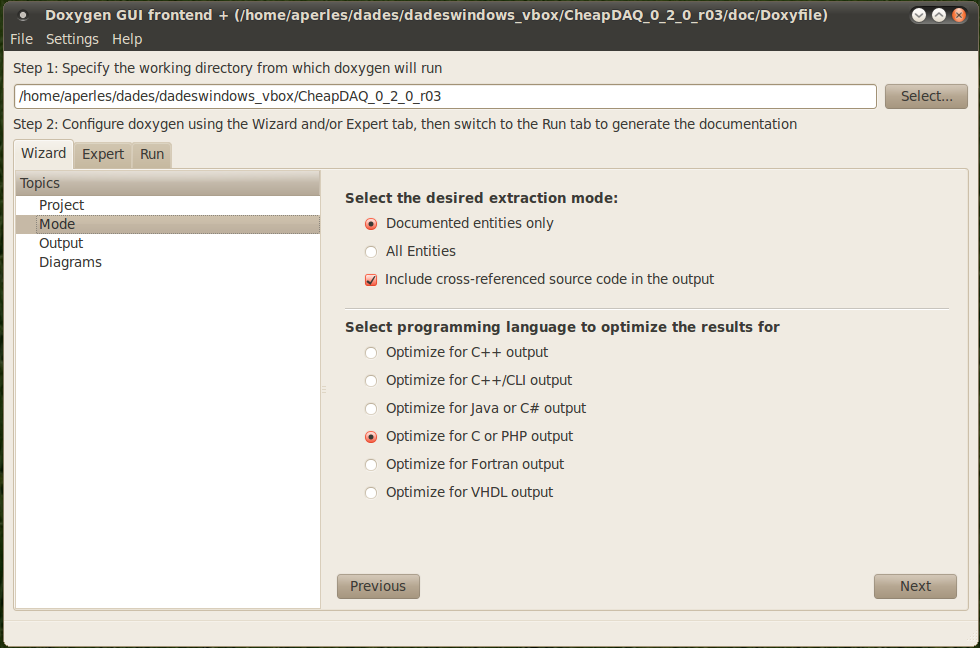
Task: Select the Diagrams topic
Action: pyautogui.click(x=168, y=262)
